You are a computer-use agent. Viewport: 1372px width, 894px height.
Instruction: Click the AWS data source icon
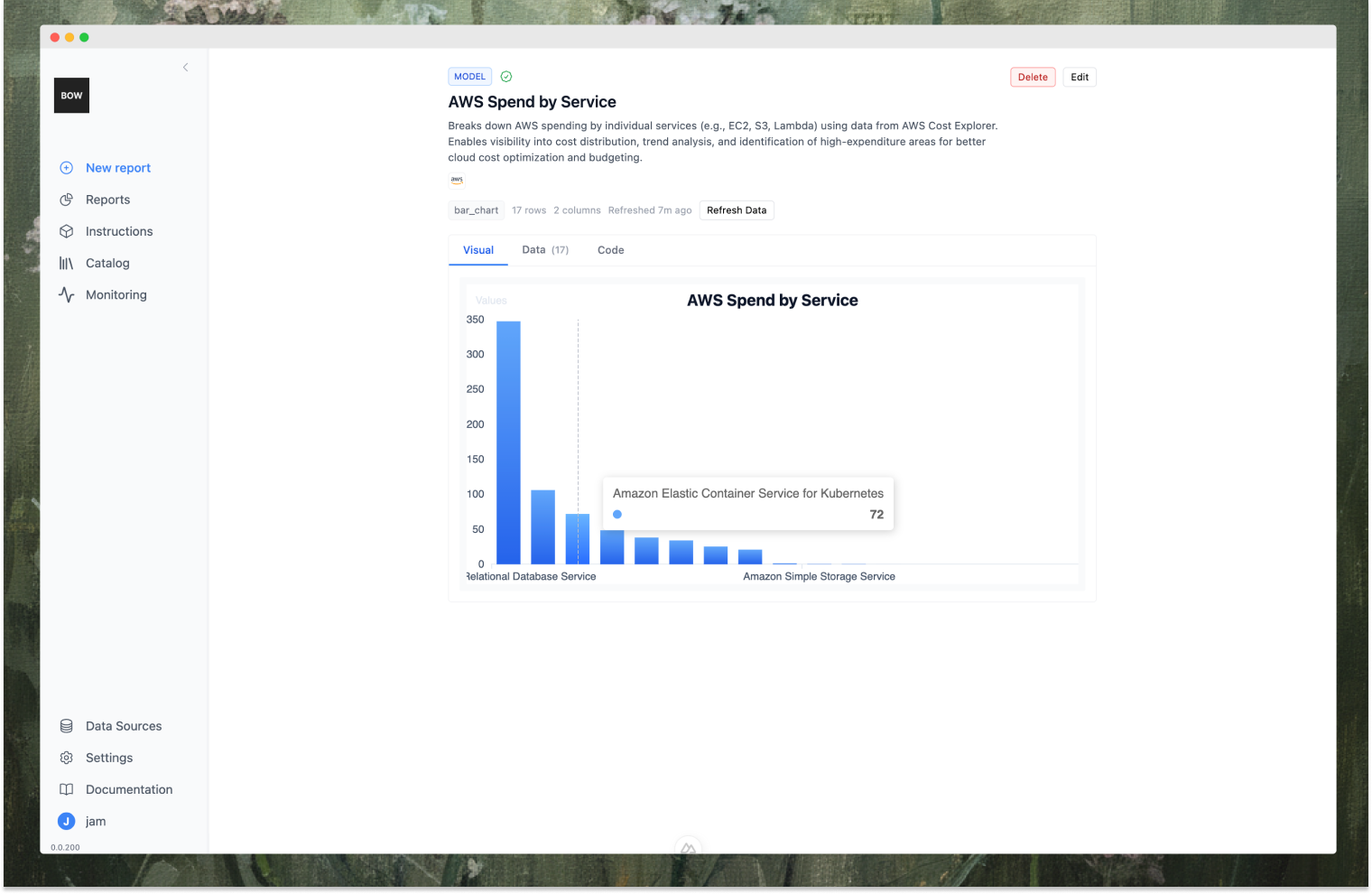[457, 180]
